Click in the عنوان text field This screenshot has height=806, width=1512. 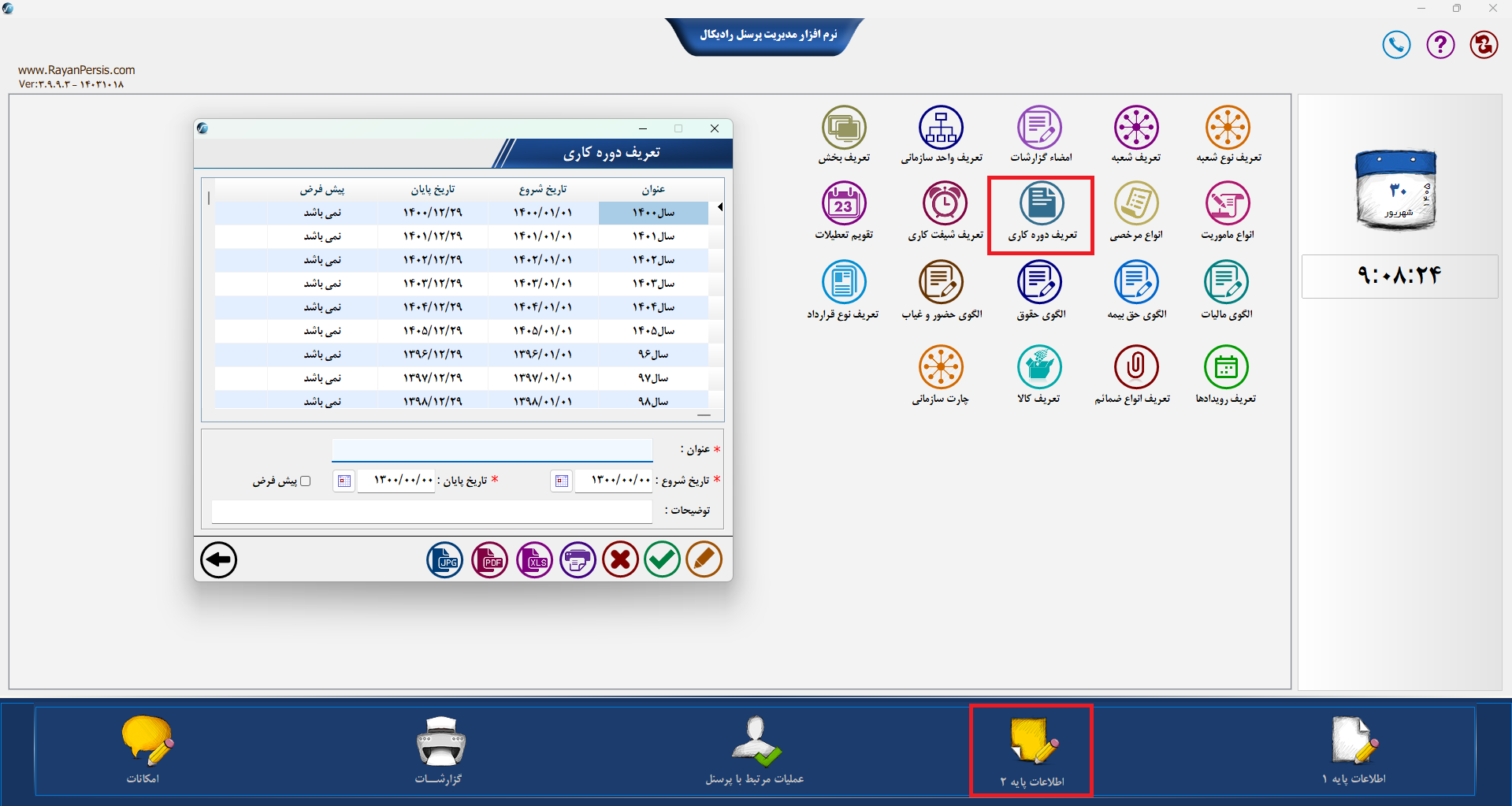[x=492, y=450]
